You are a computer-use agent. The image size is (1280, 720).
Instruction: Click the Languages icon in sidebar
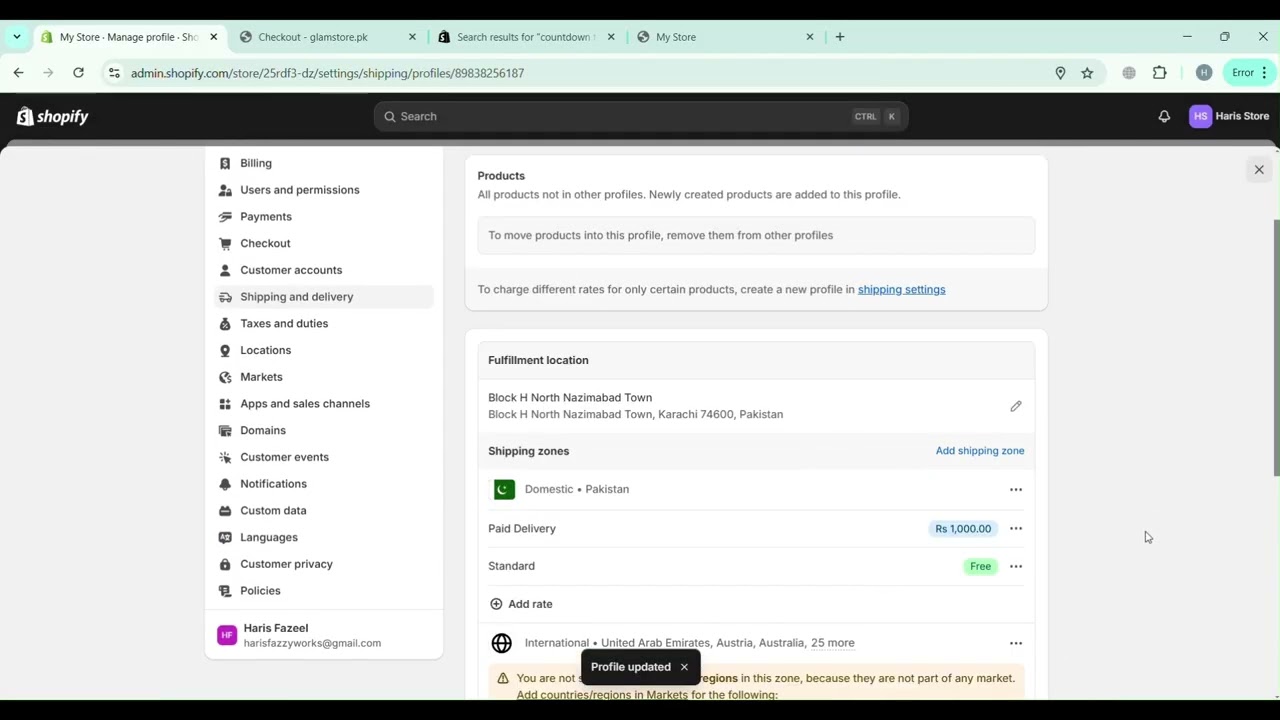point(225,537)
